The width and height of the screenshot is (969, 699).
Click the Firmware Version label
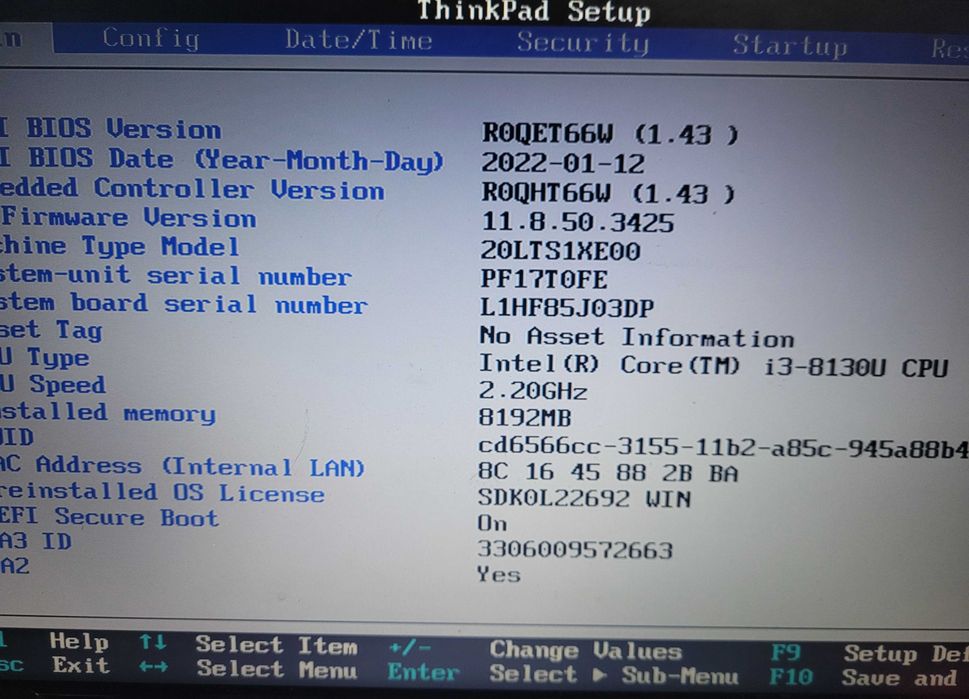(128, 218)
